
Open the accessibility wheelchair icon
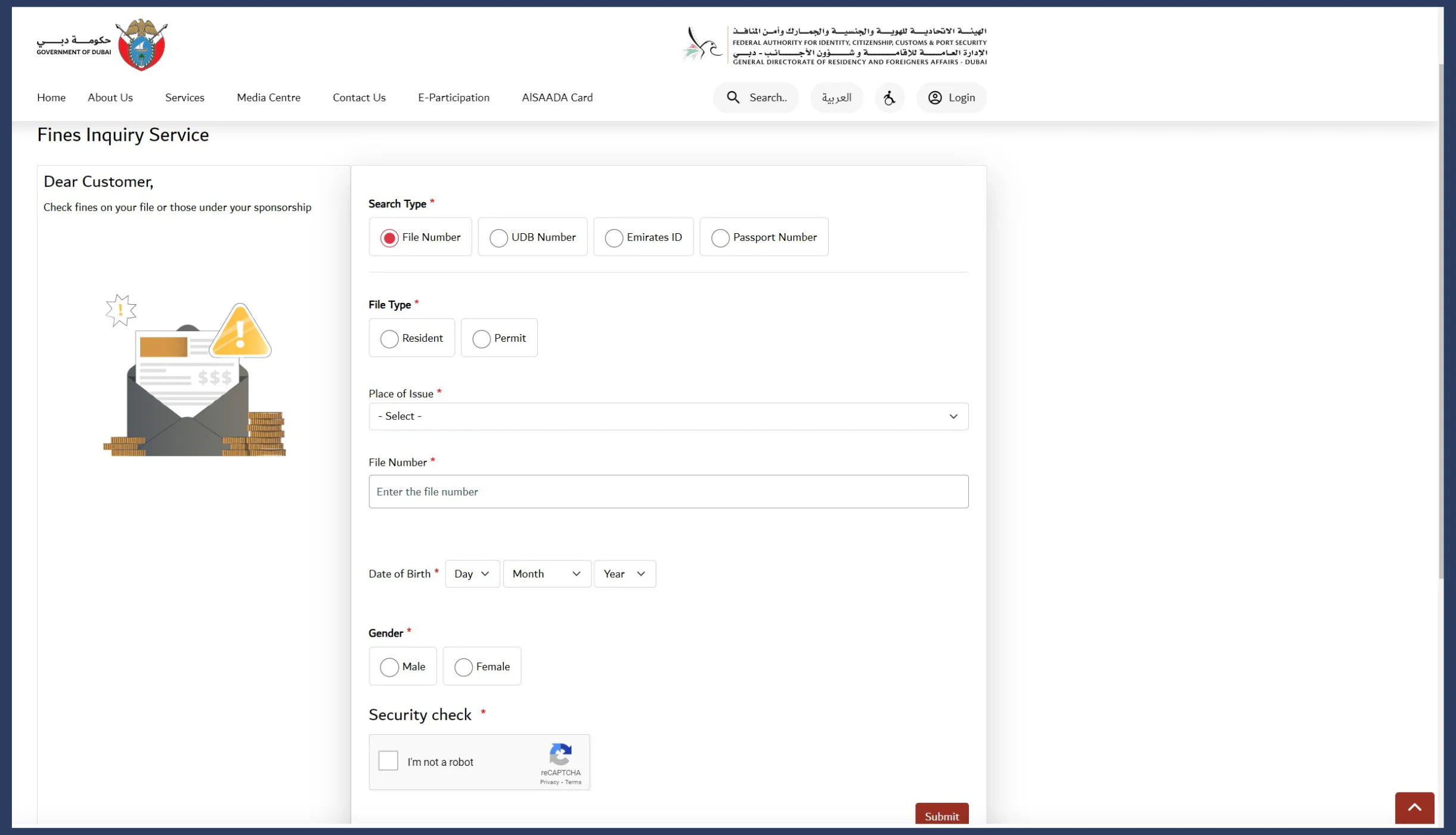tap(889, 98)
